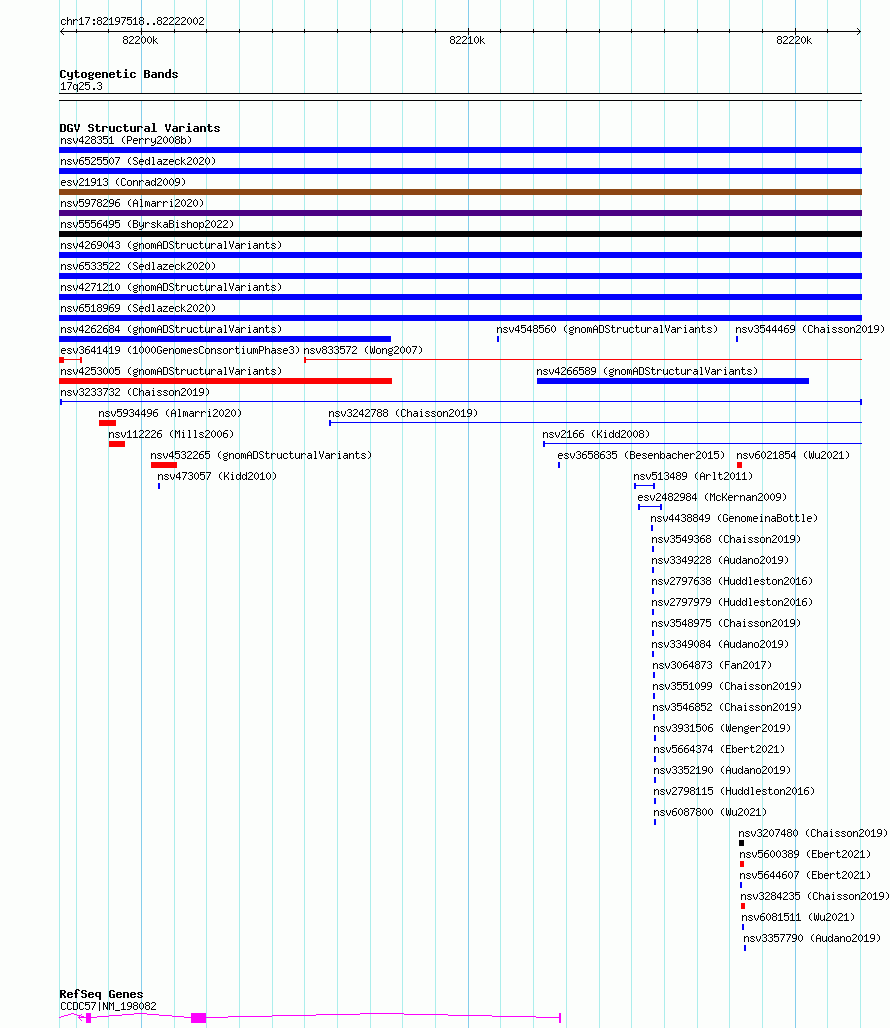The width and height of the screenshot is (890, 1028).
Task: Open the nsv5664374 (Ebert2021) label
Action: click(x=719, y=749)
